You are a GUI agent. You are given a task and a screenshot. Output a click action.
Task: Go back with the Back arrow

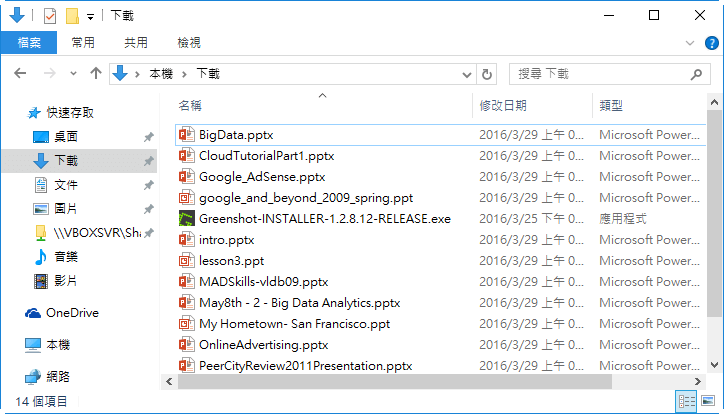point(20,73)
